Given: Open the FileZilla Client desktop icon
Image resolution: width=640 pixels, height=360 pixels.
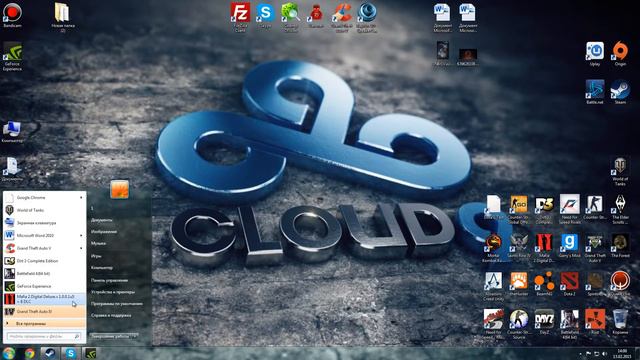Looking at the screenshot, I should (x=240, y=17).
